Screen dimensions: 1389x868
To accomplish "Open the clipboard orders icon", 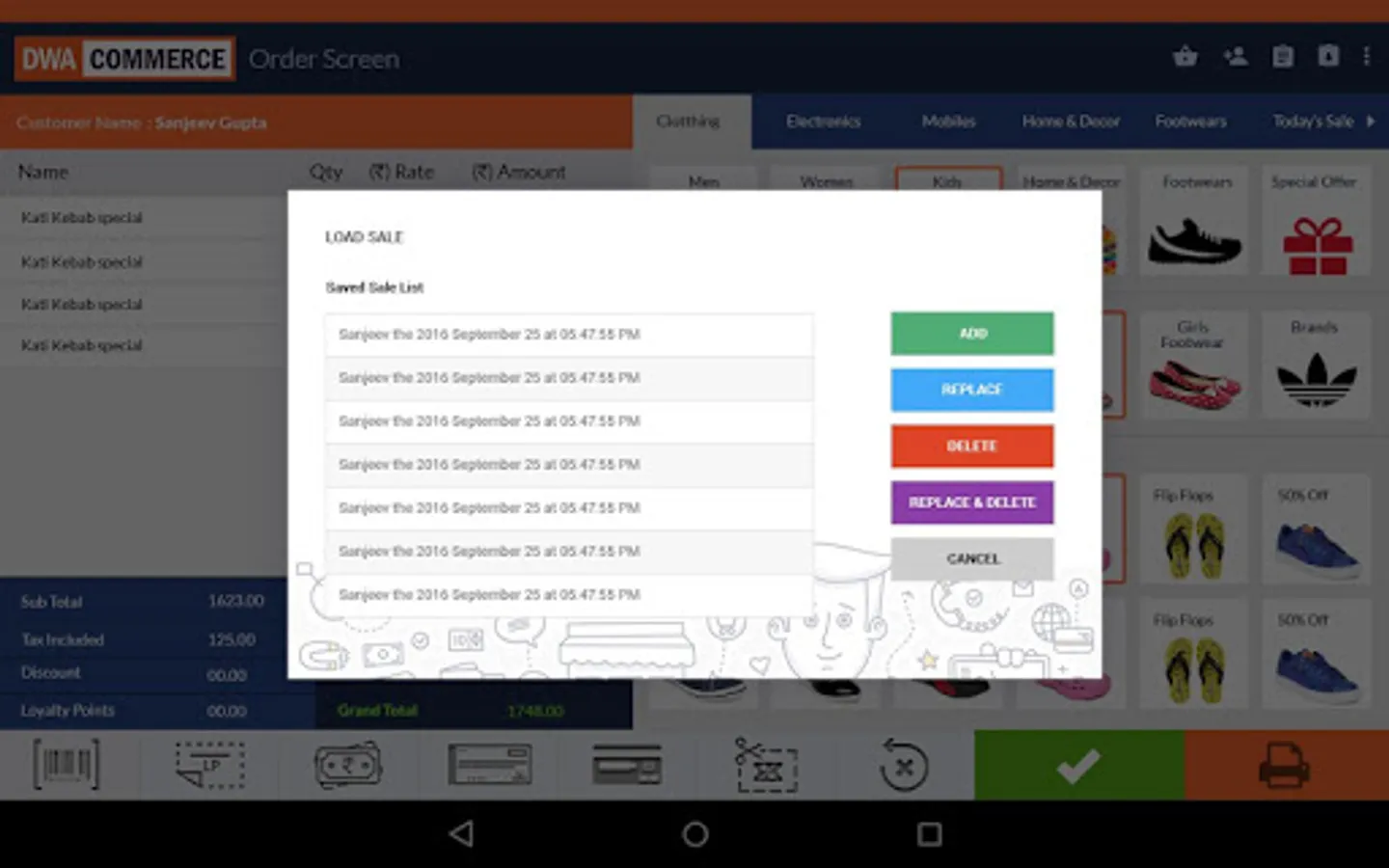I will pyautogui.click(x=1283, y=56).
